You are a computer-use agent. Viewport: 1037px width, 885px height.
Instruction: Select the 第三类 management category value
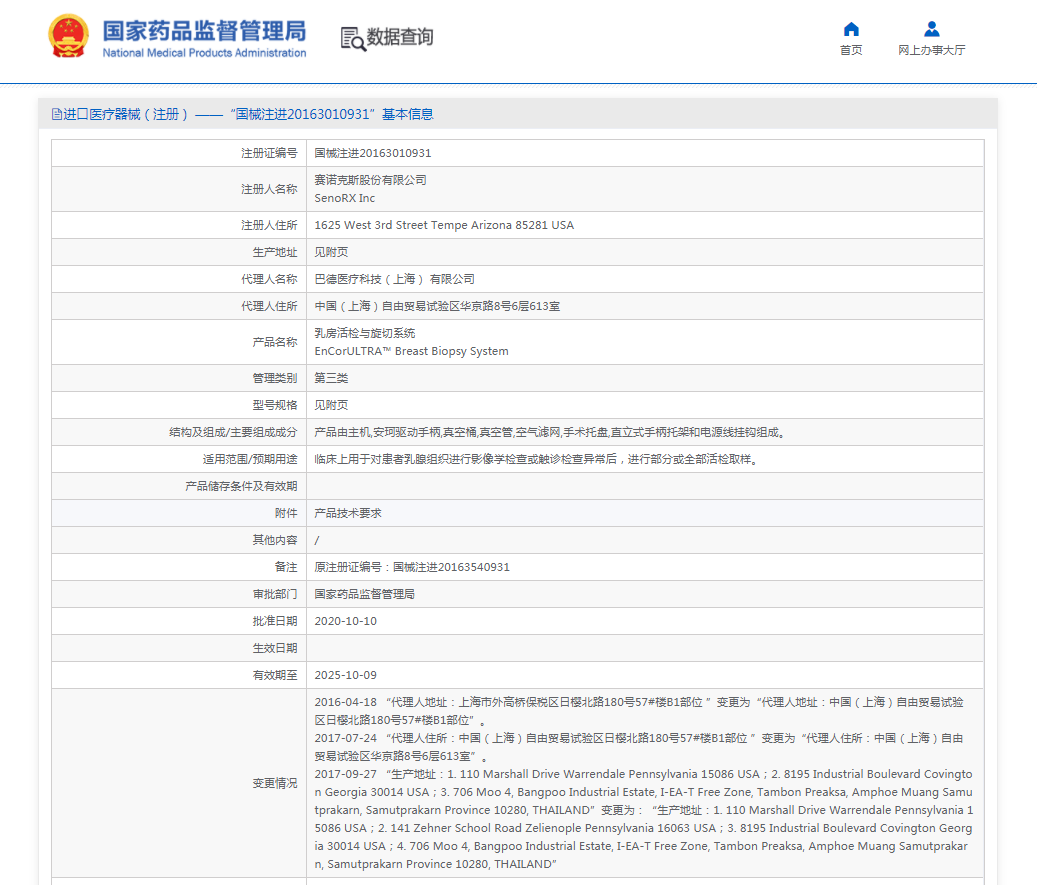(331, 378)
